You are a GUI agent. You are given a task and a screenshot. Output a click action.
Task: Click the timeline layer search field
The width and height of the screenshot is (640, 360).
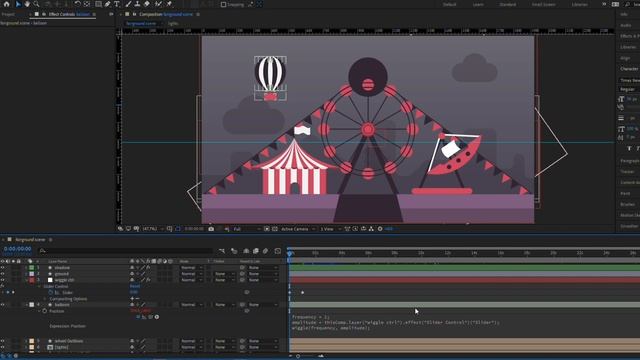[x=126, y=251]
